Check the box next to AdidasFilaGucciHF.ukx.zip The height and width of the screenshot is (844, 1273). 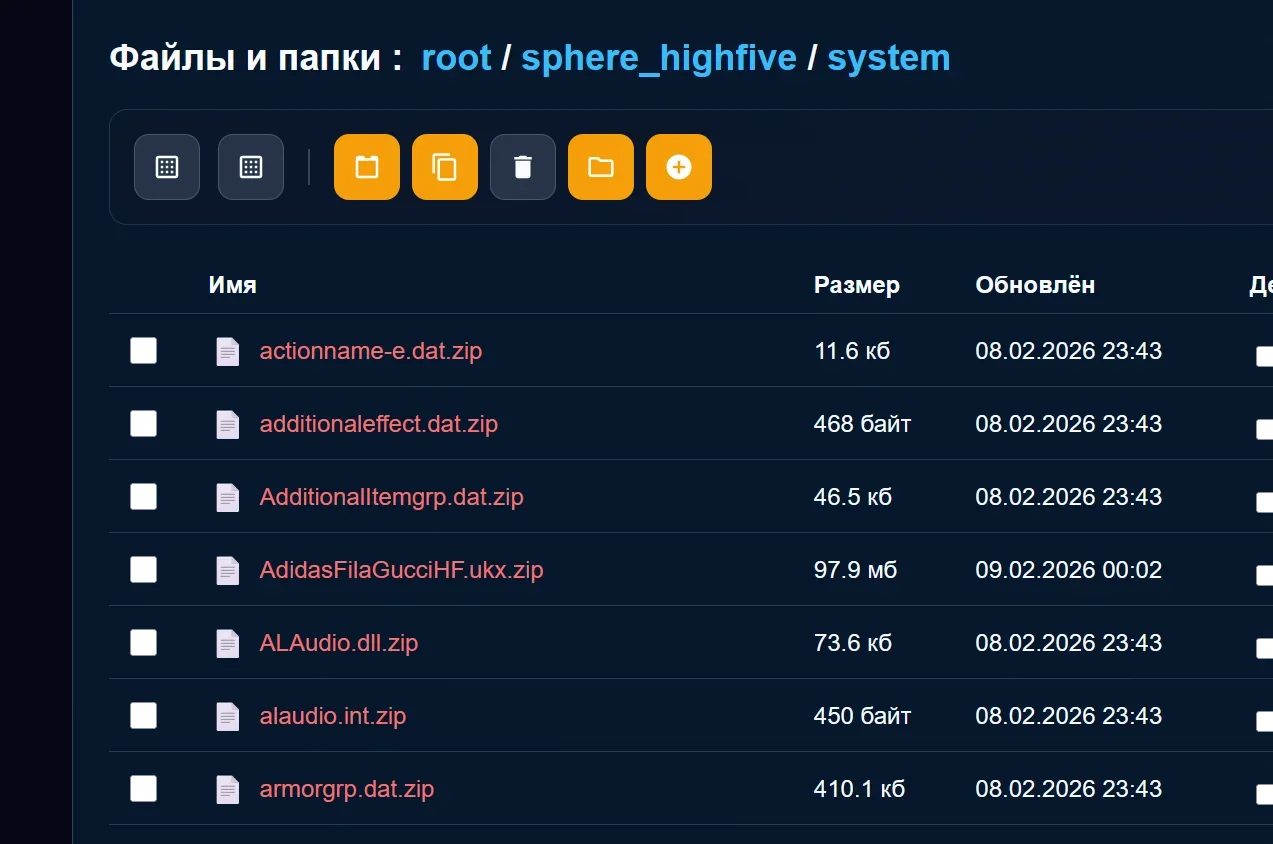(143, 569)
